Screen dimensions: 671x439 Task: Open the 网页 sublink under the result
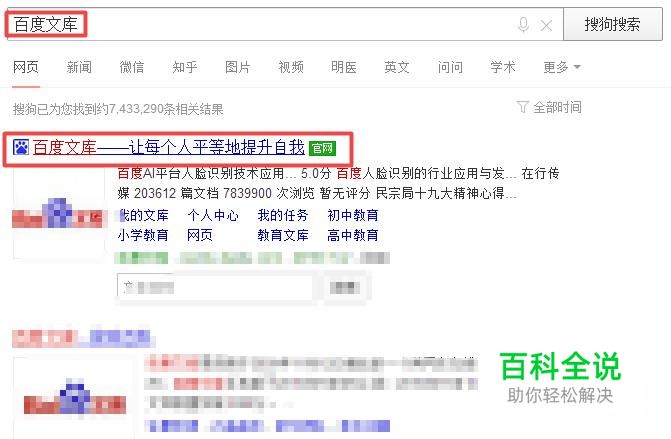200,235
